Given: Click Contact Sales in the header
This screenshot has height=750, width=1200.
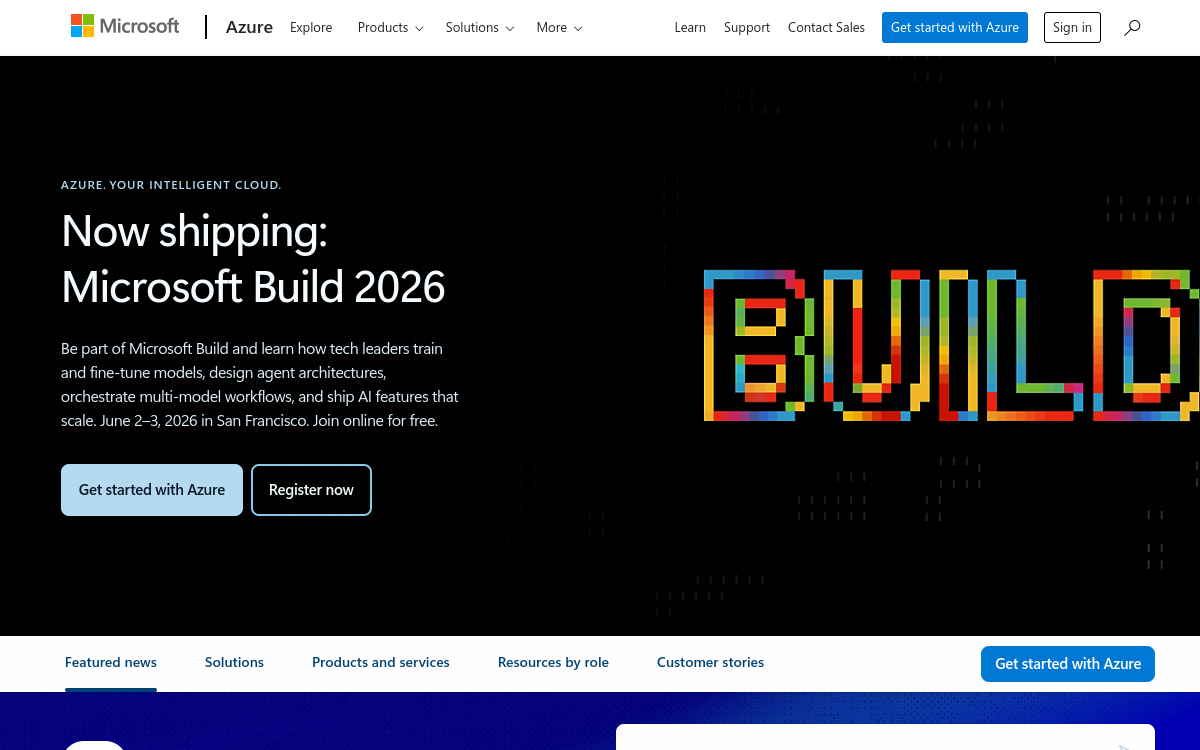Looking at the screenshot, I should (826, 28).
